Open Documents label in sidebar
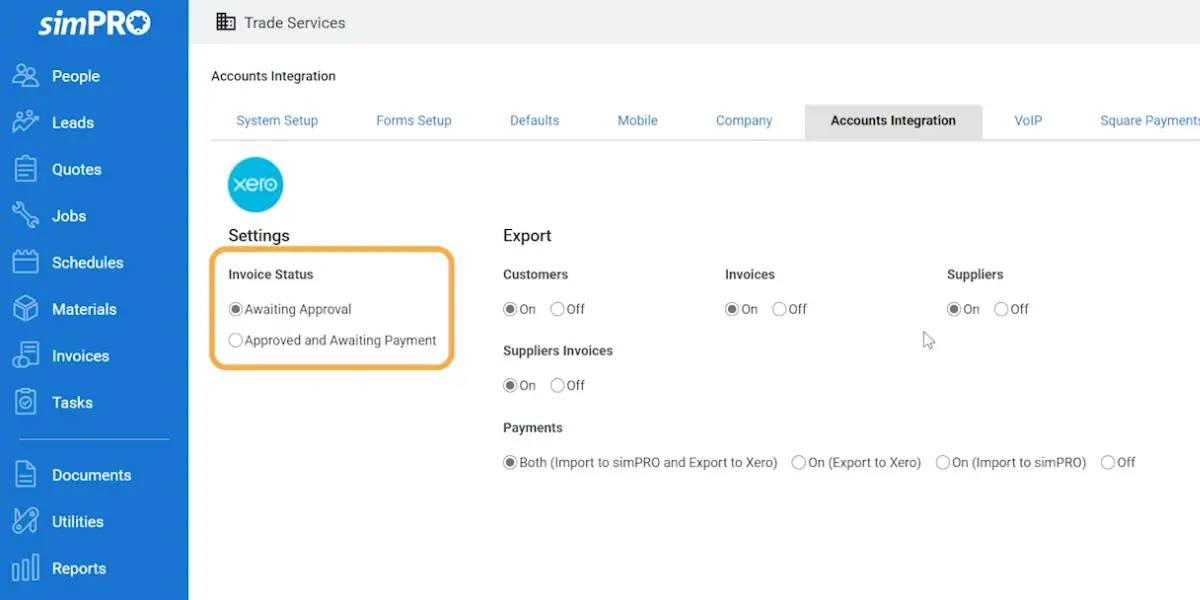This screenshot has width=1200, height=600. [92, 475]
